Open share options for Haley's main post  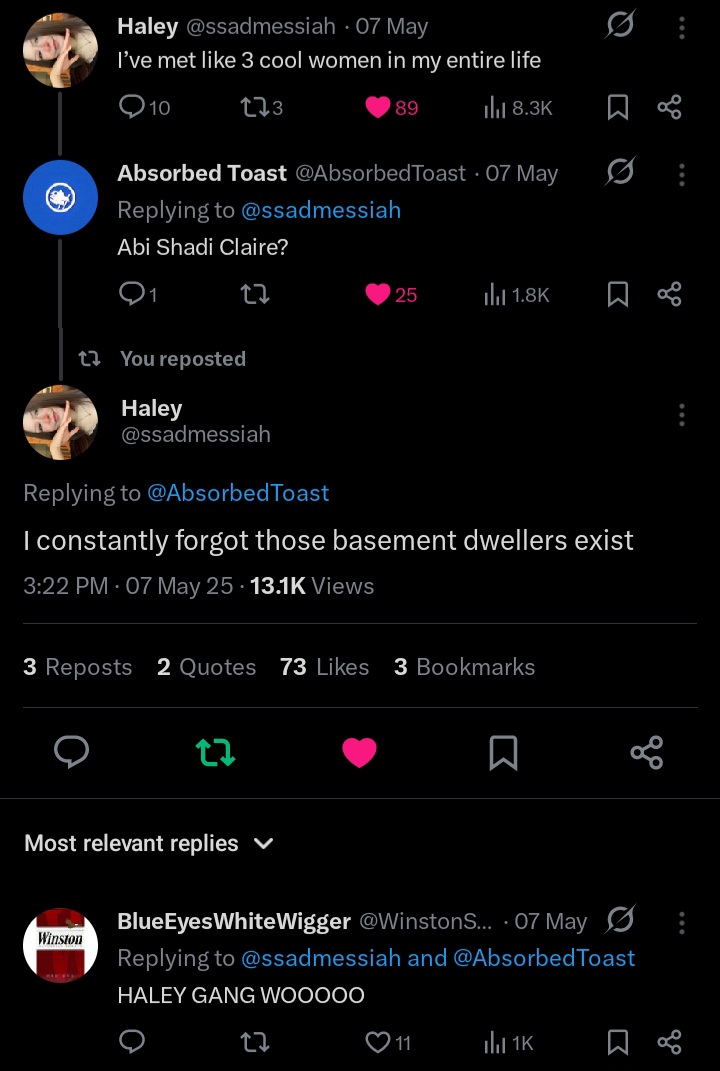647,752
